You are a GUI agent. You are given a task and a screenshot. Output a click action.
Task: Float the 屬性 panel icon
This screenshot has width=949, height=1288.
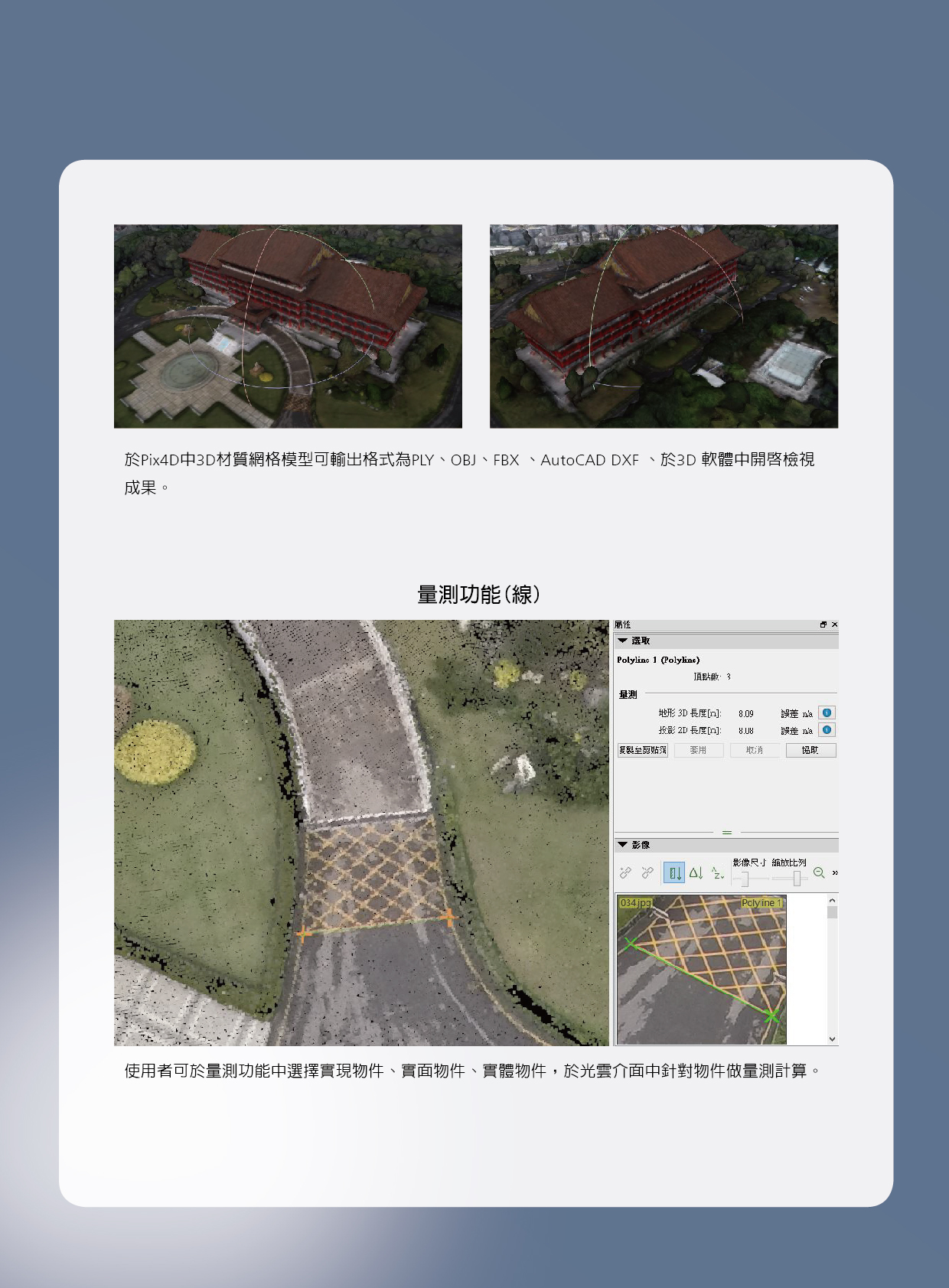pyautogui.click(x=823, y=624)
